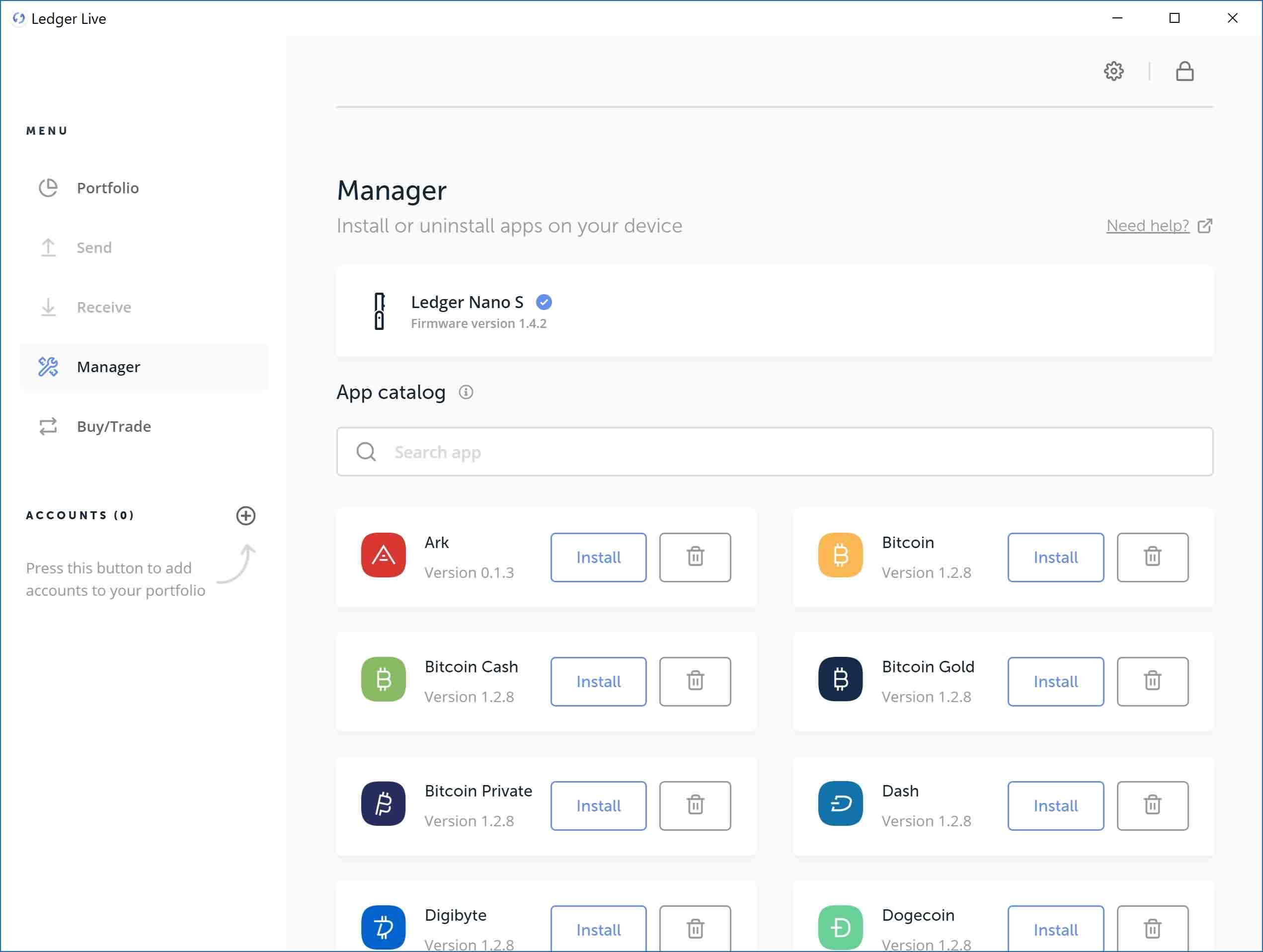Click the verified checkmark badge

(544, 302)
